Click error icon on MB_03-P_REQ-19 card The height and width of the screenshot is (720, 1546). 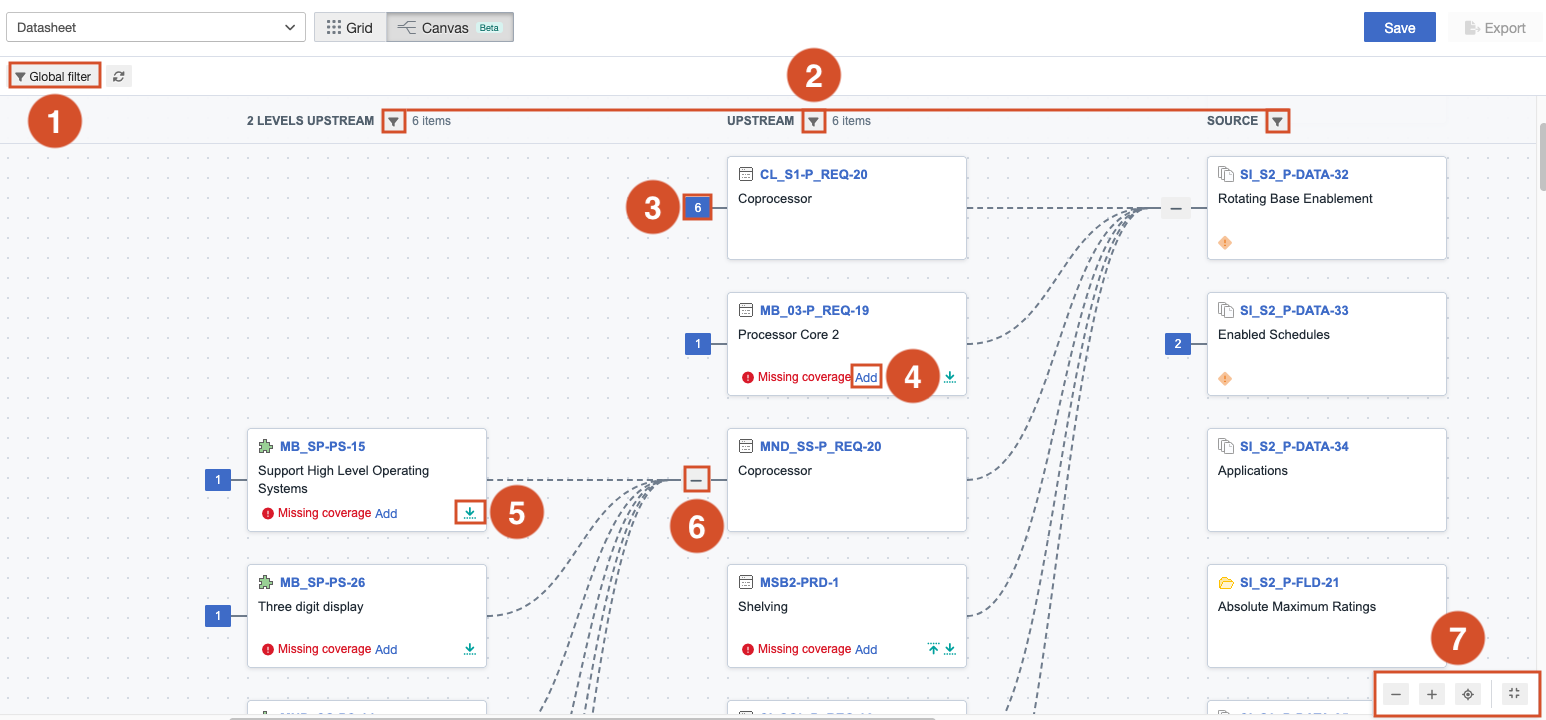[x=748, y=377]
